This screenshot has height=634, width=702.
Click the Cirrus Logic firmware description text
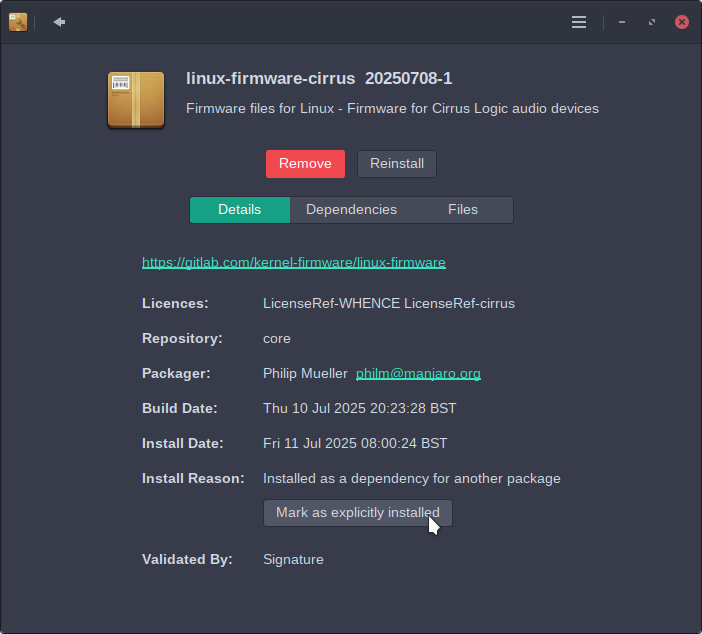tap(392, 108)
